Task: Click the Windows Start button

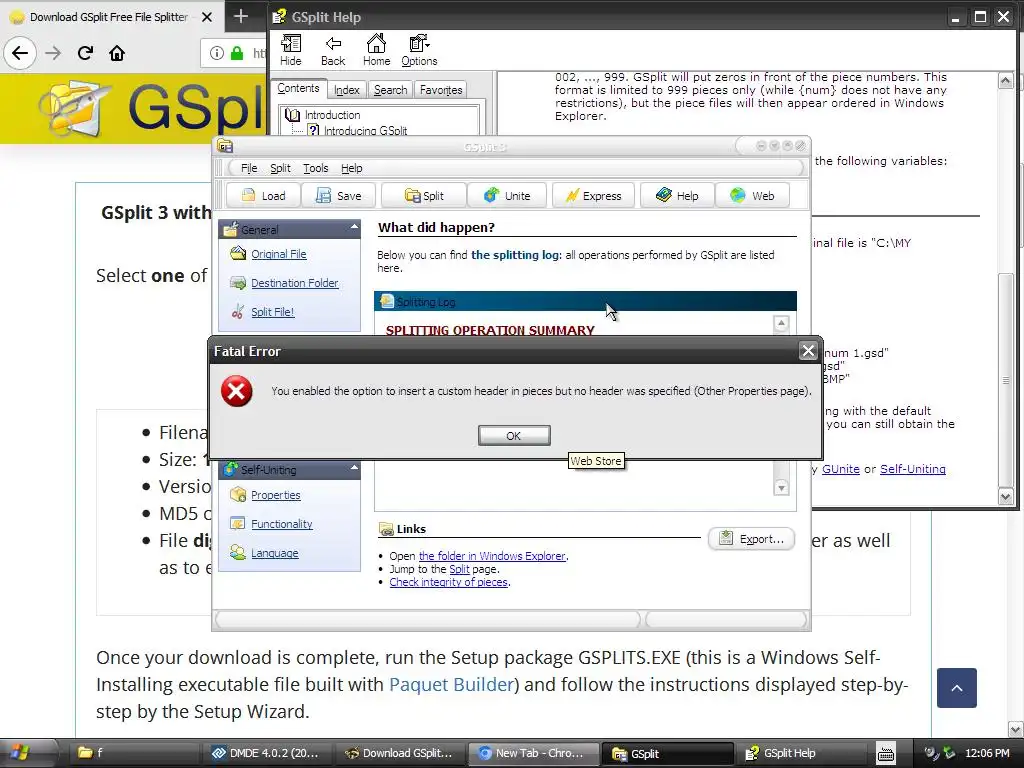Action: (21, 753)
